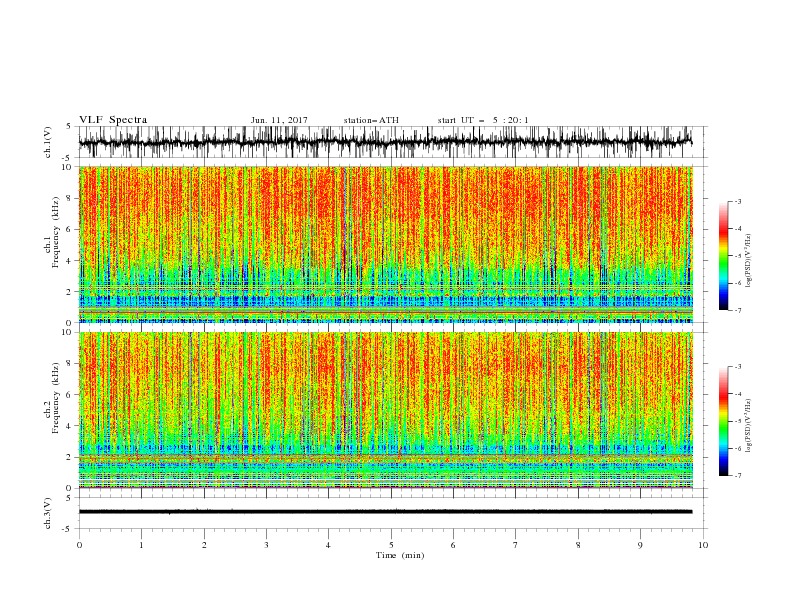Click the "2" tick on the time axis
The height and width of the screenshot is (612, 792).
click(204, 545)
